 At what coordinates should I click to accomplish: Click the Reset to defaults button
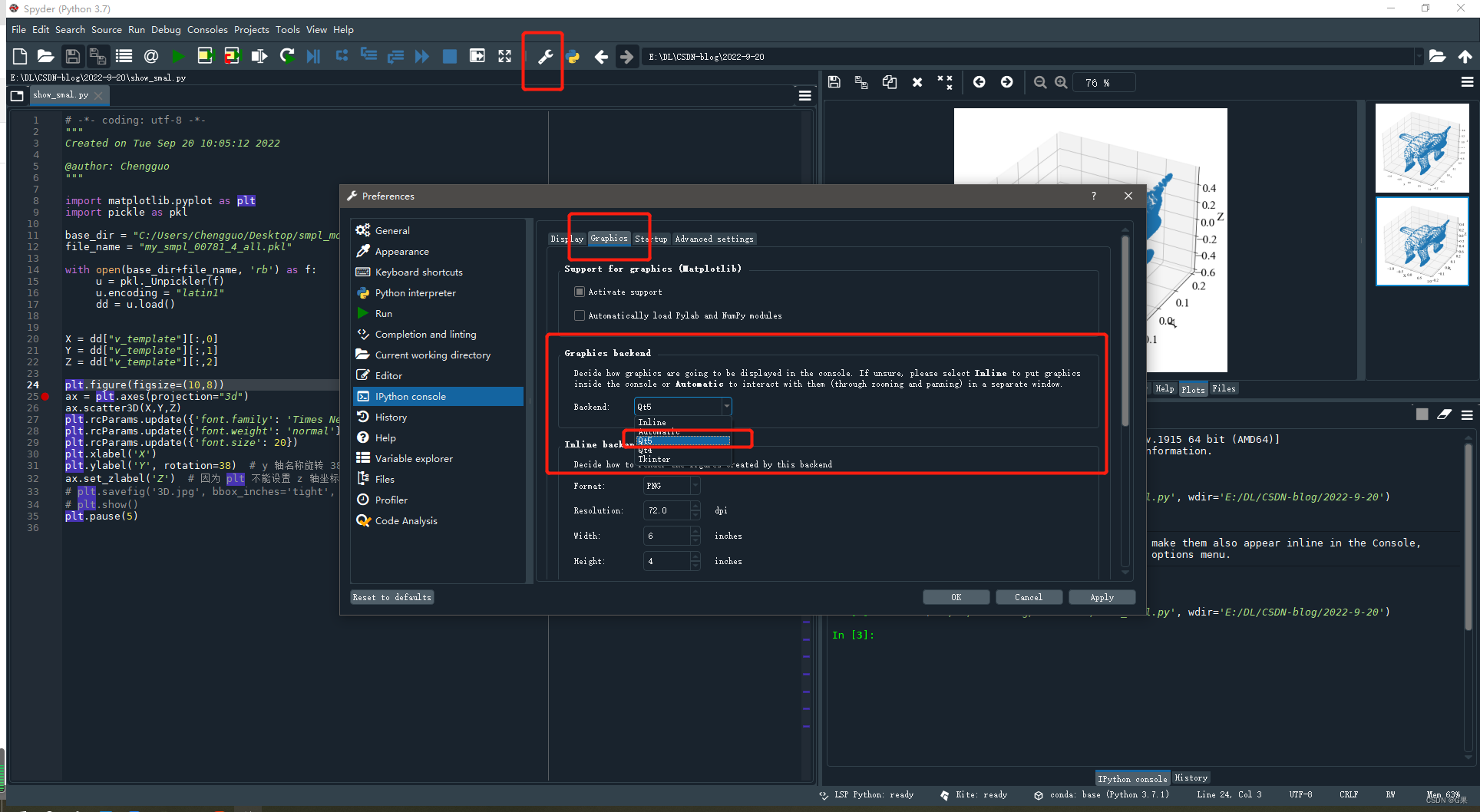click(391, 596)
